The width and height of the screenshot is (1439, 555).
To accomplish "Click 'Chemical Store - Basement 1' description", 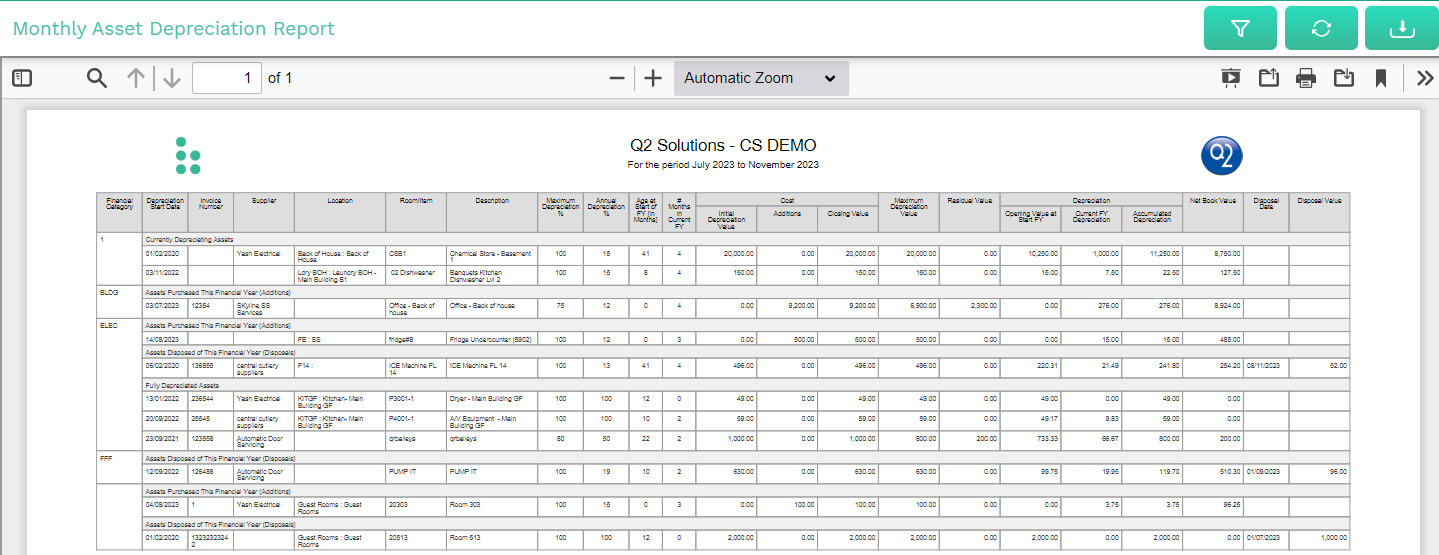I will [492, 257].
